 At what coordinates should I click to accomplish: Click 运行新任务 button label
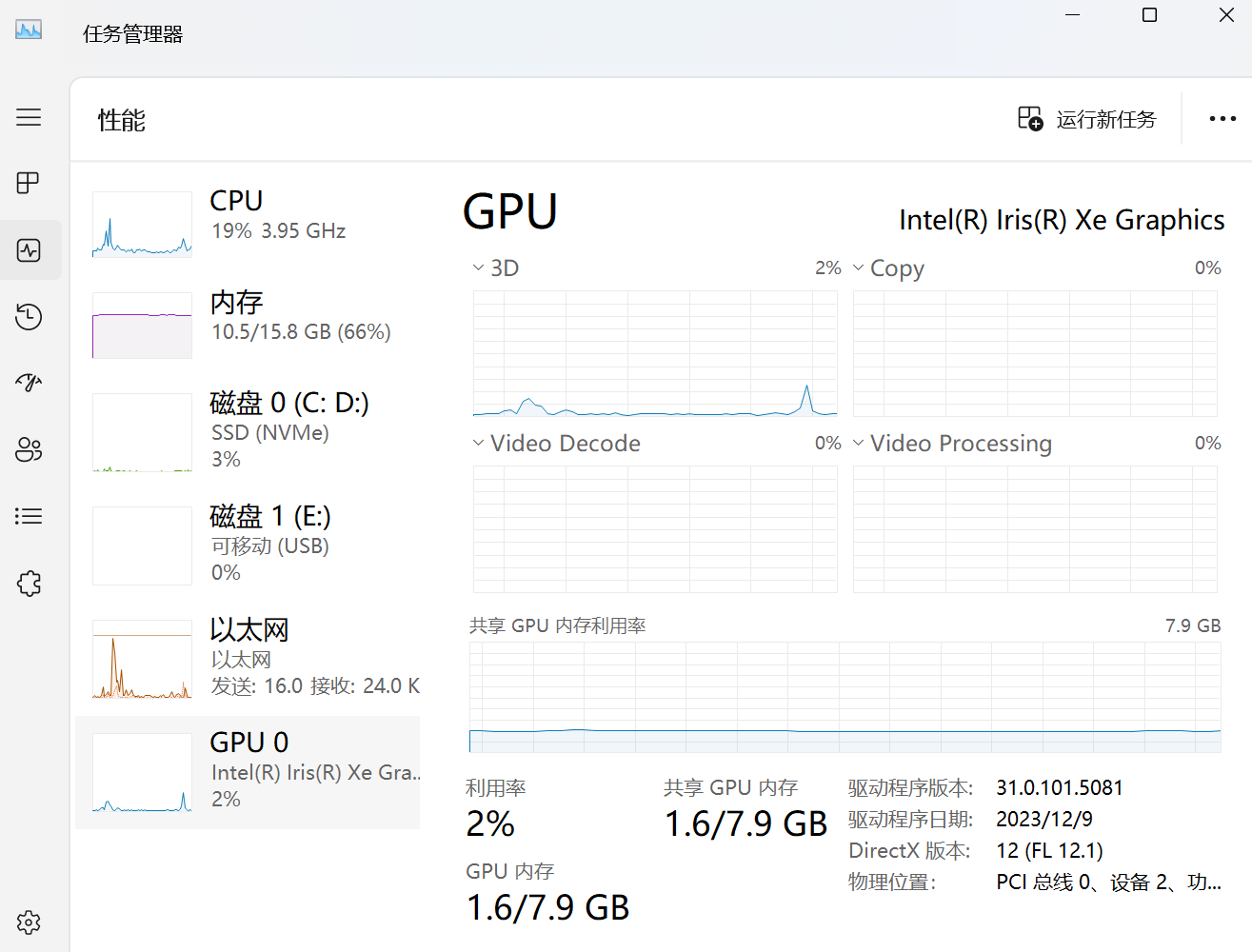[x=1105, y=119]
